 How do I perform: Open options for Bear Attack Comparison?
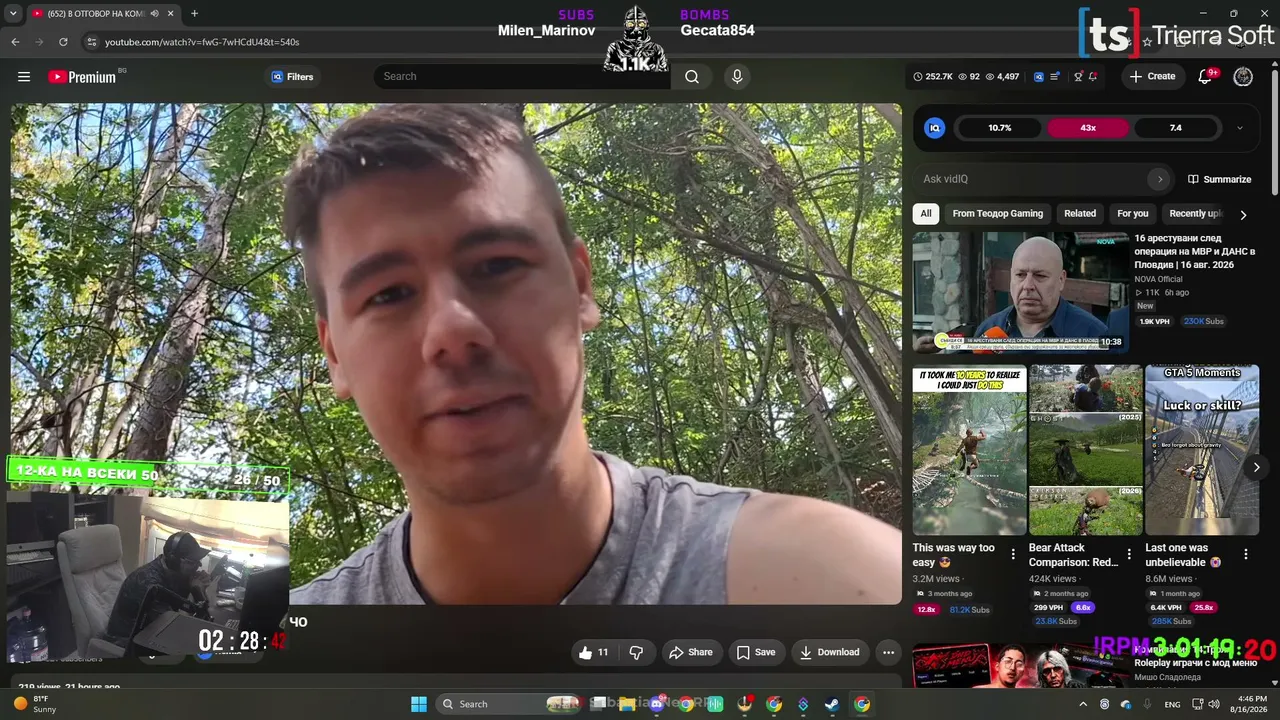(x=1129, y=554)
